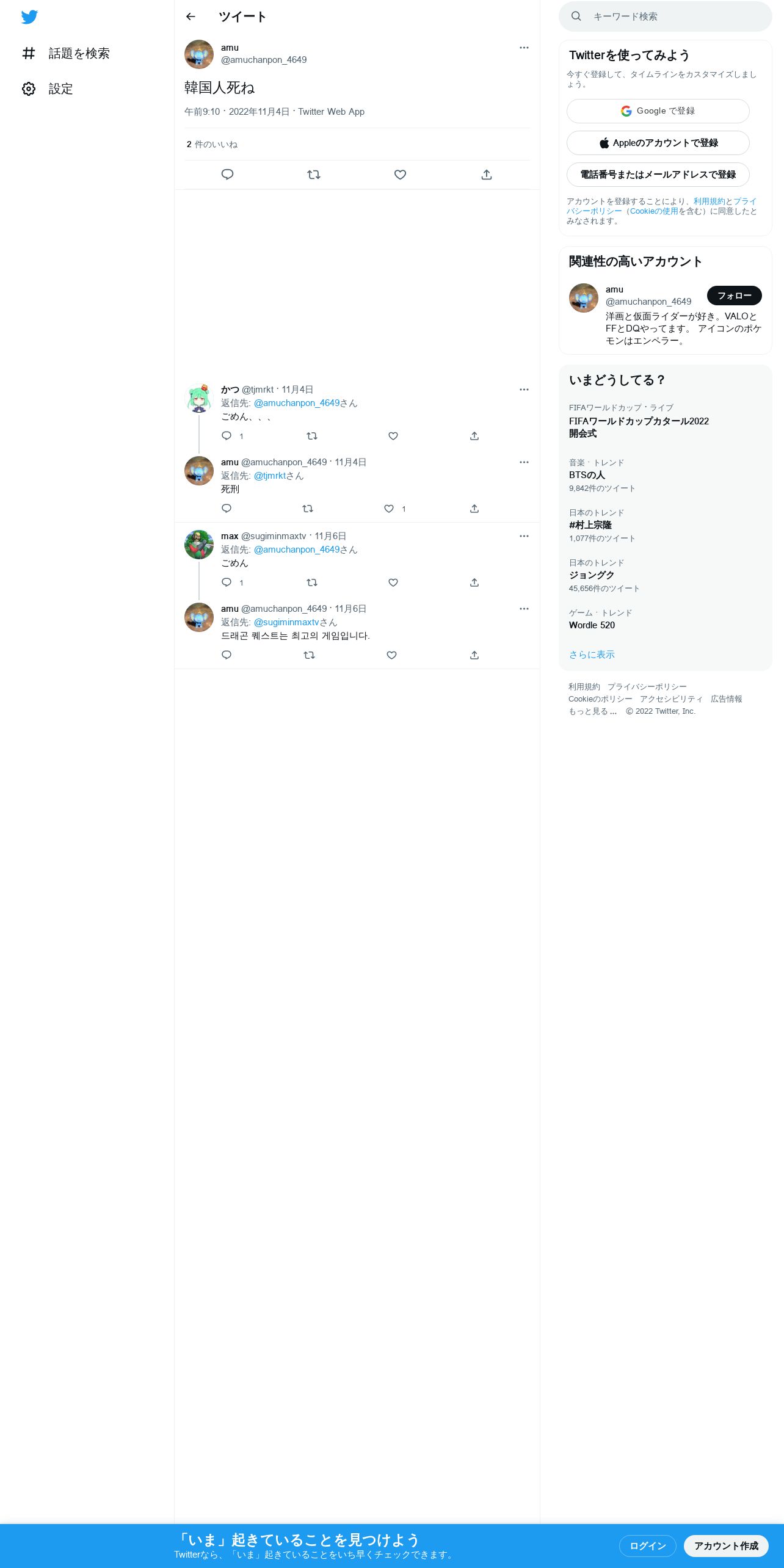
Task: Retweet amu's 死刑 reply
Action: coord(308,509)
